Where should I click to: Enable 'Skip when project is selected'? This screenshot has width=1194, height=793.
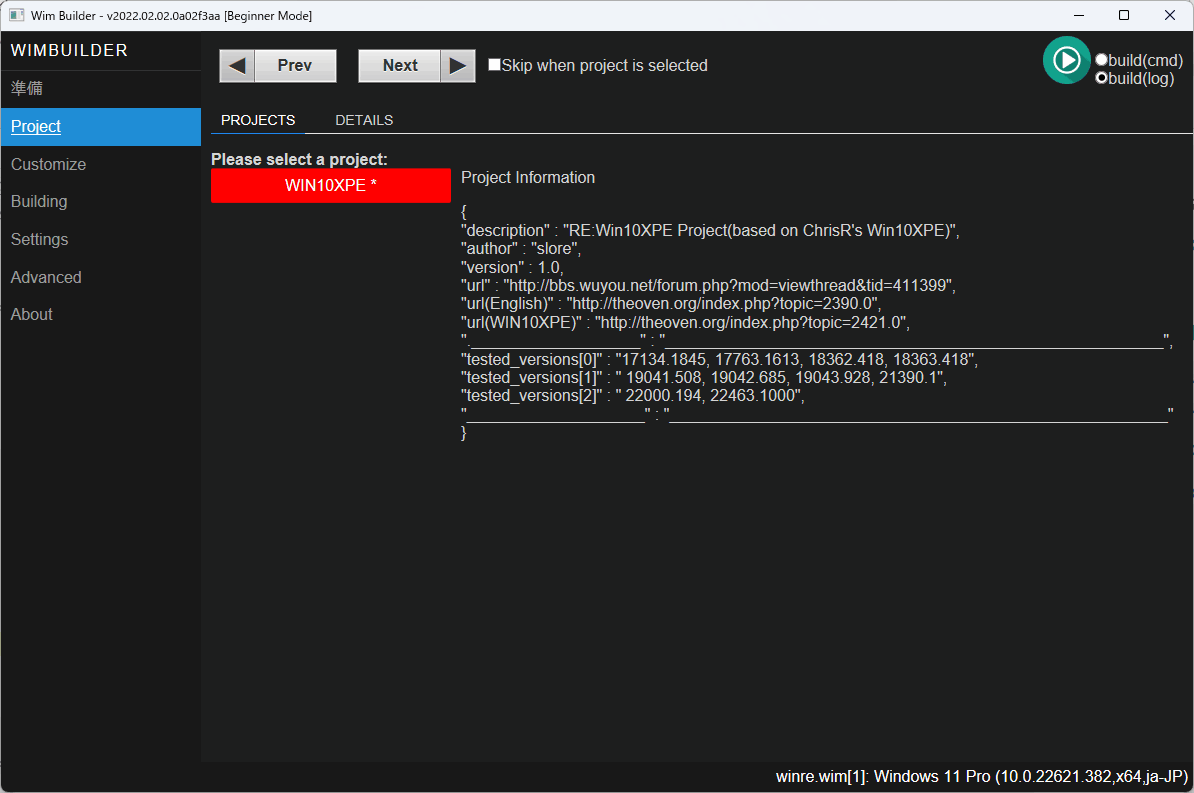coord(494,64)
